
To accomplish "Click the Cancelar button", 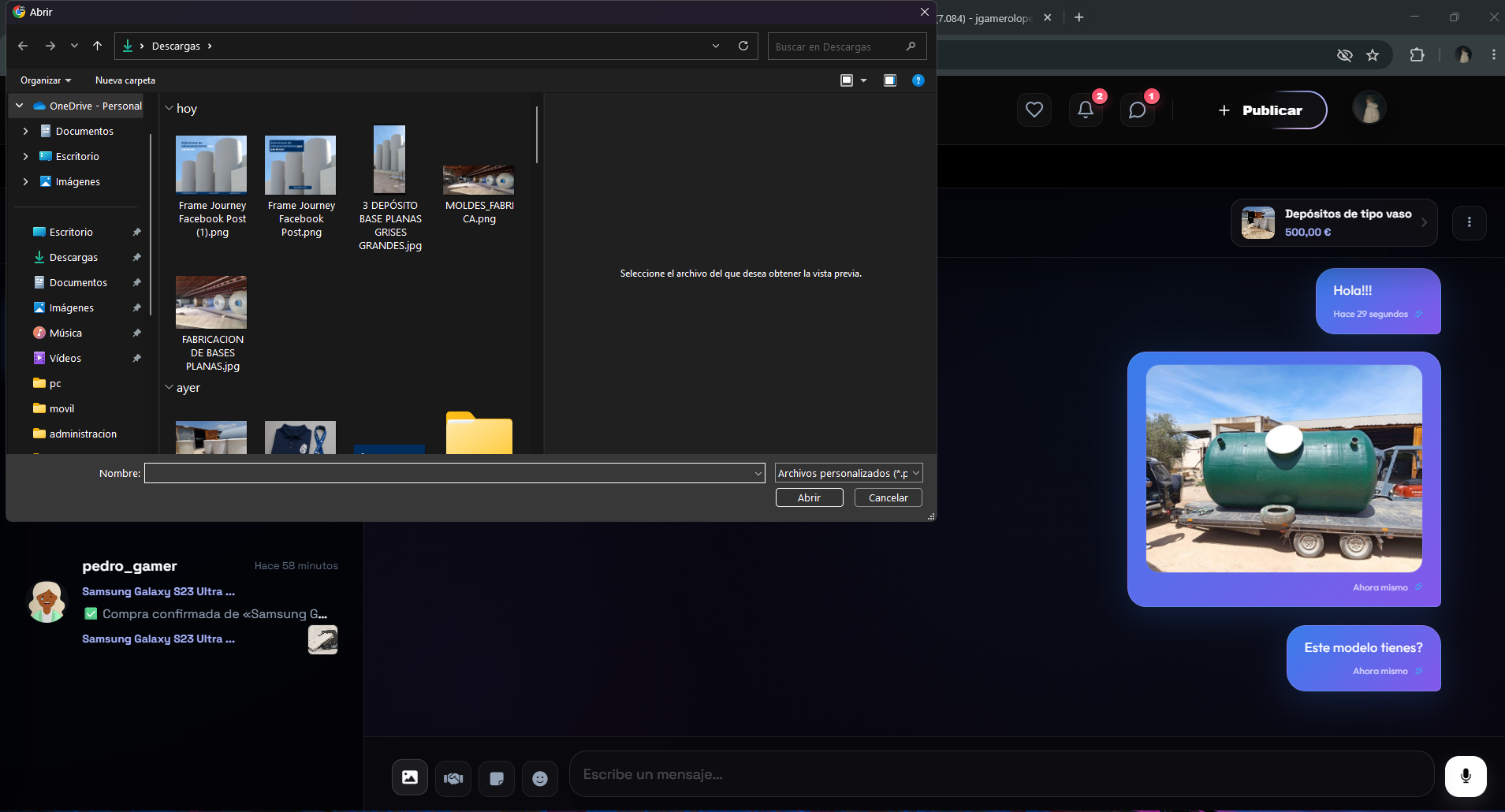I will [x=888, y=497].
